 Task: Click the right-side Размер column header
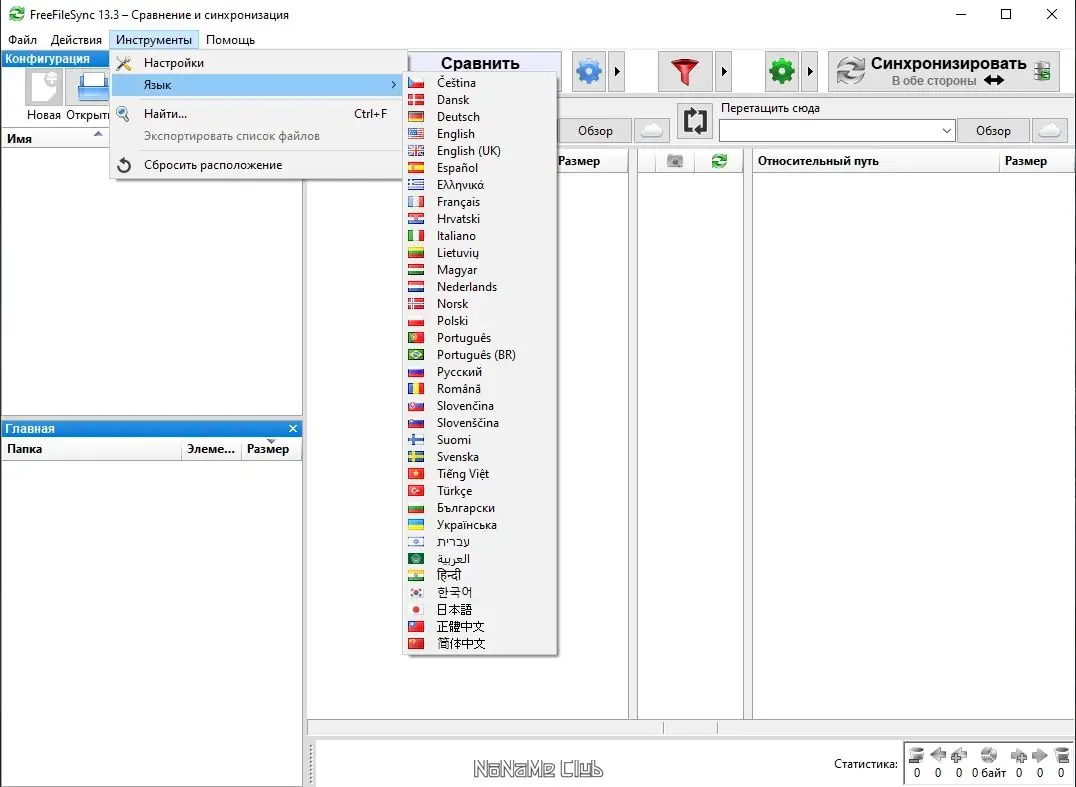click(x=1036, y=161)
